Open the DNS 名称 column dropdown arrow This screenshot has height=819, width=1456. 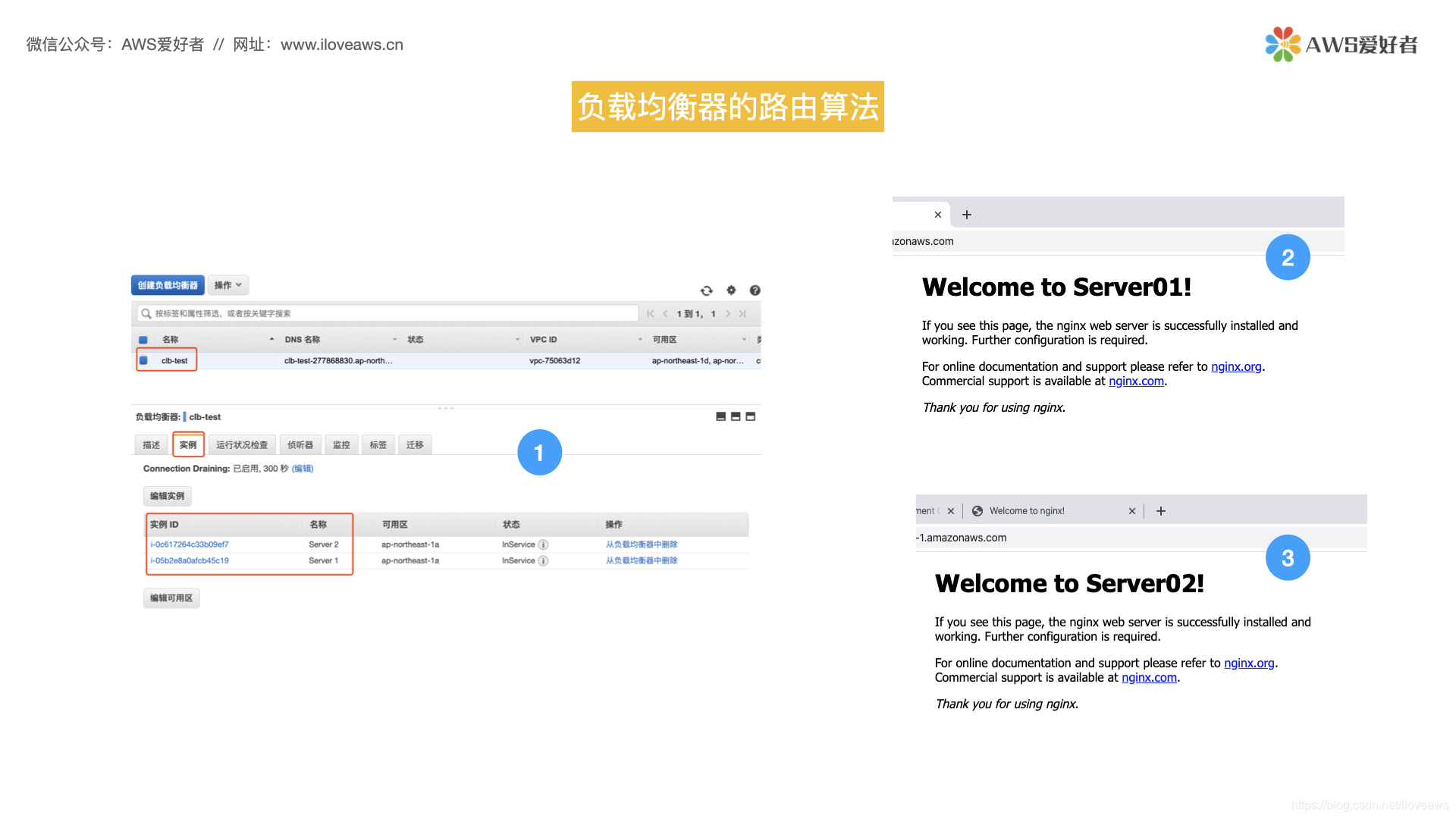[x=394, y=340]
